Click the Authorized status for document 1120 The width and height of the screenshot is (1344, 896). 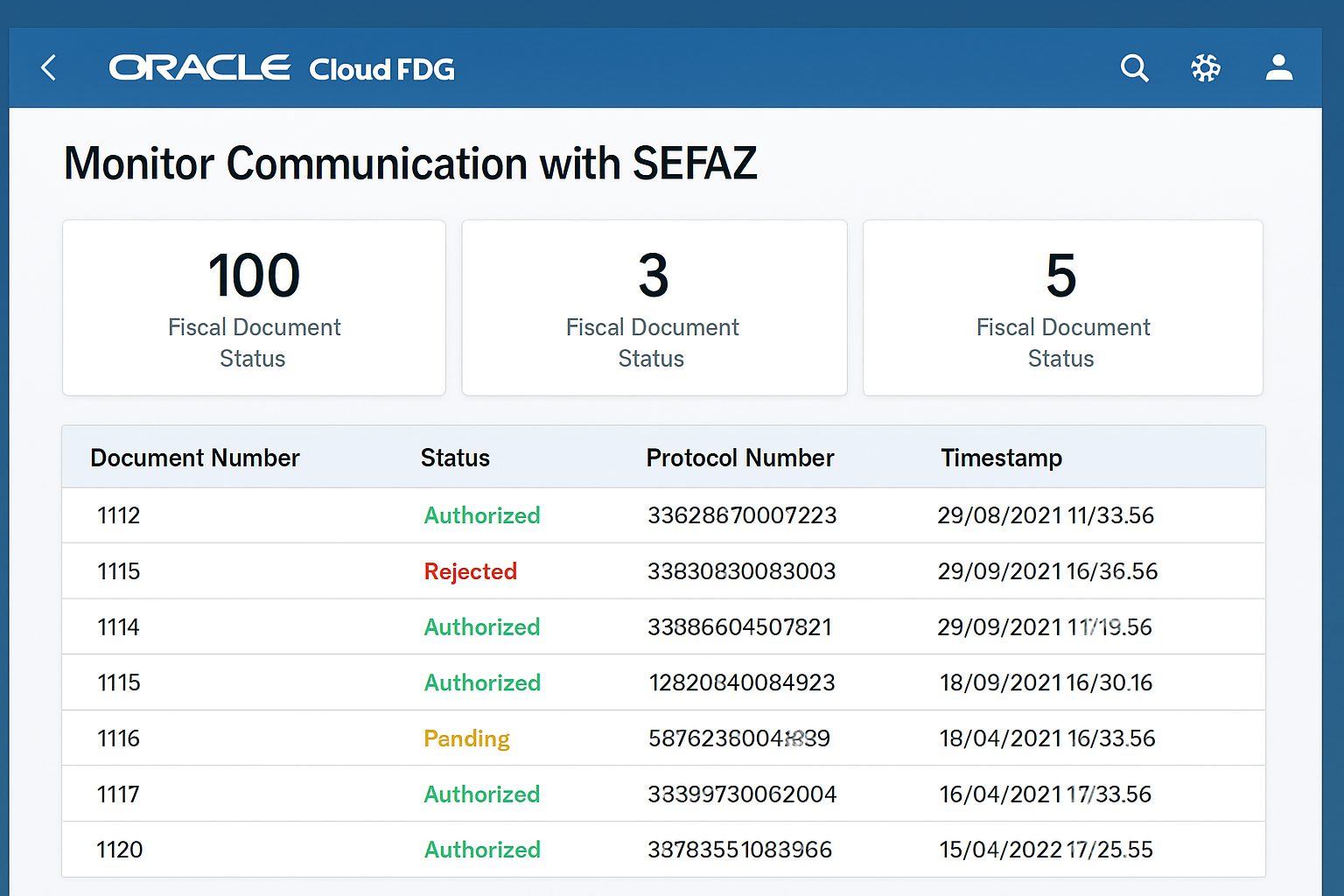tap(482, 849)
